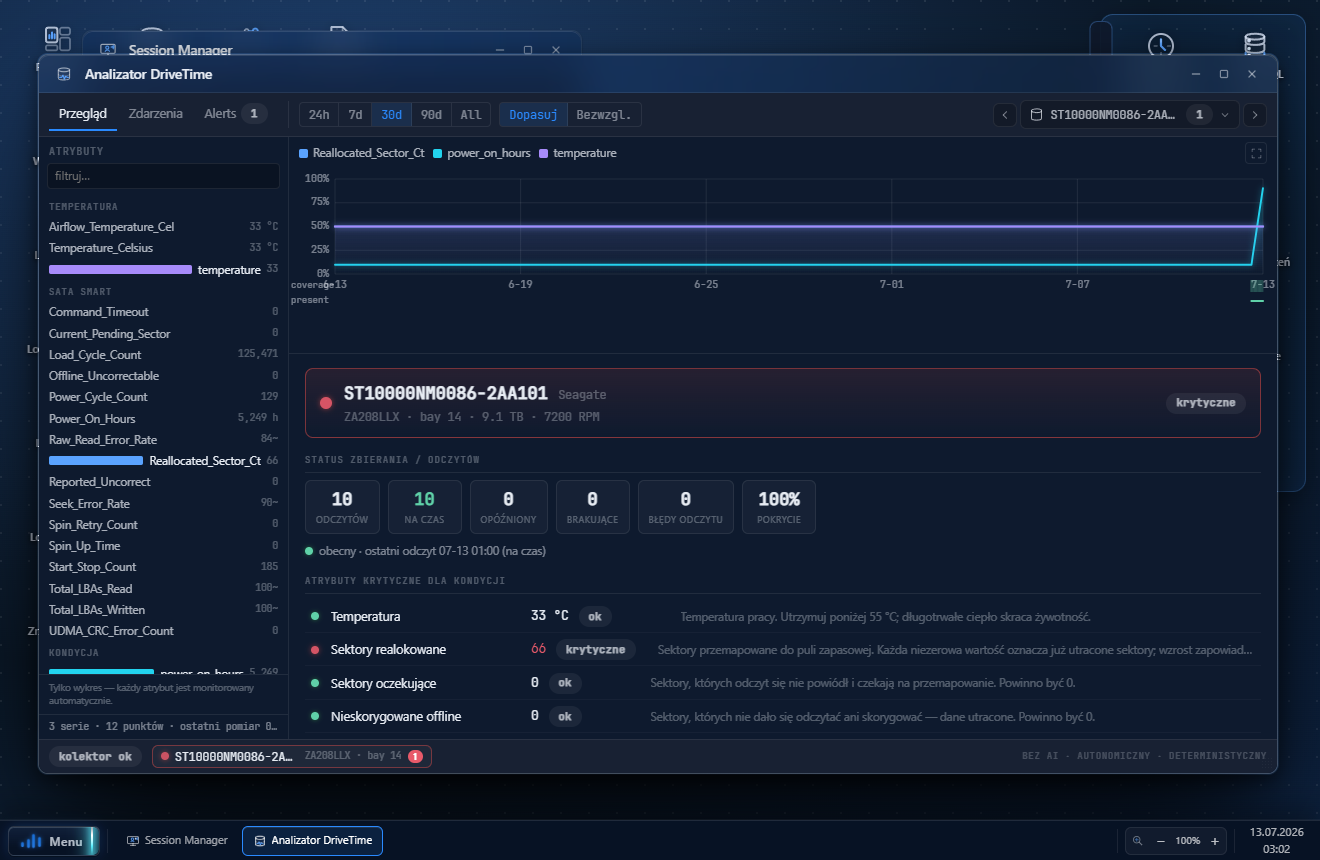1320x860 pixels.
Task: Select the ST10000NM0086 drive chip in footer
Action: tap(292, 757)
